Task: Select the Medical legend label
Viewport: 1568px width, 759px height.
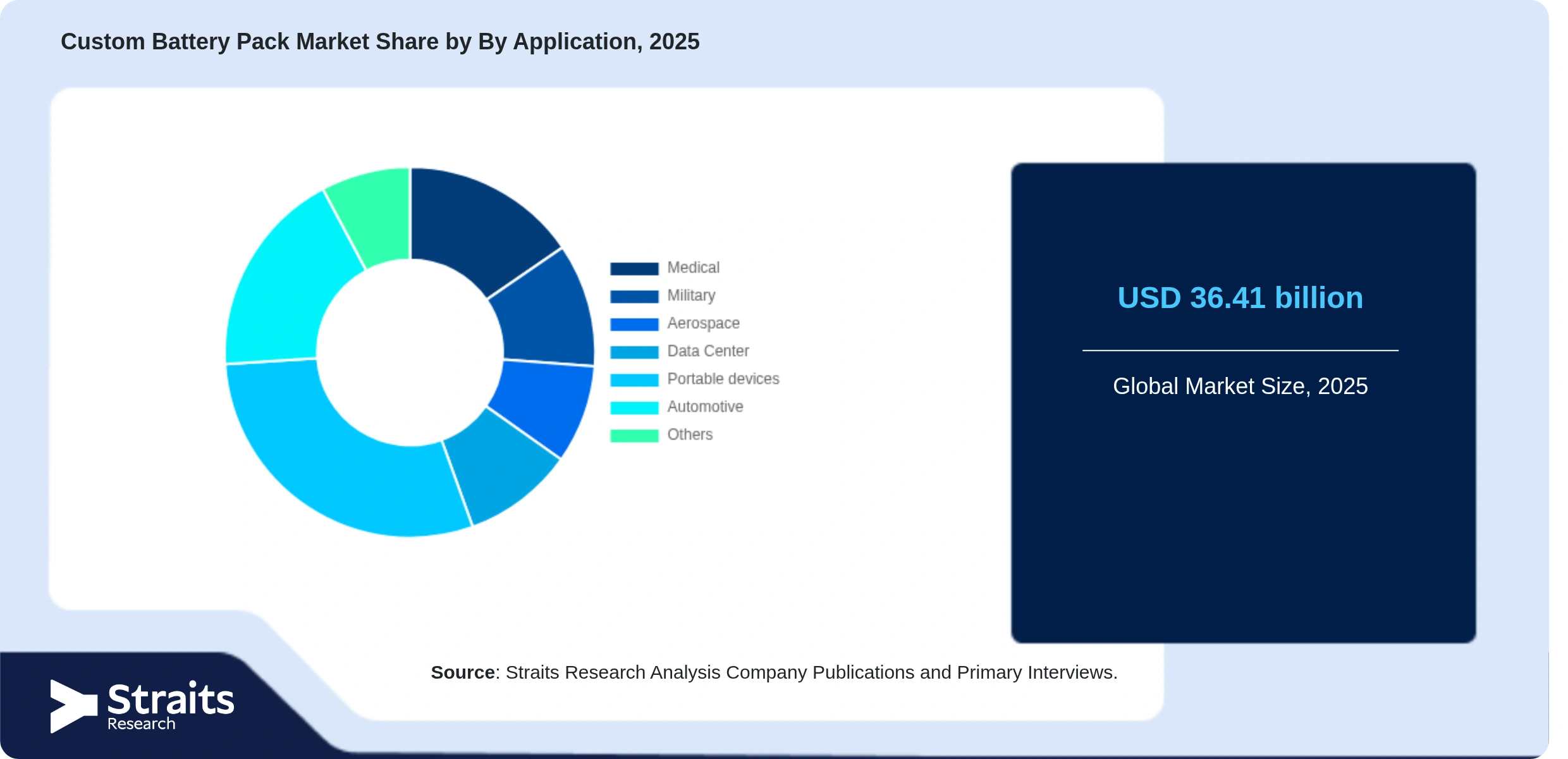Action: point(694,268)
